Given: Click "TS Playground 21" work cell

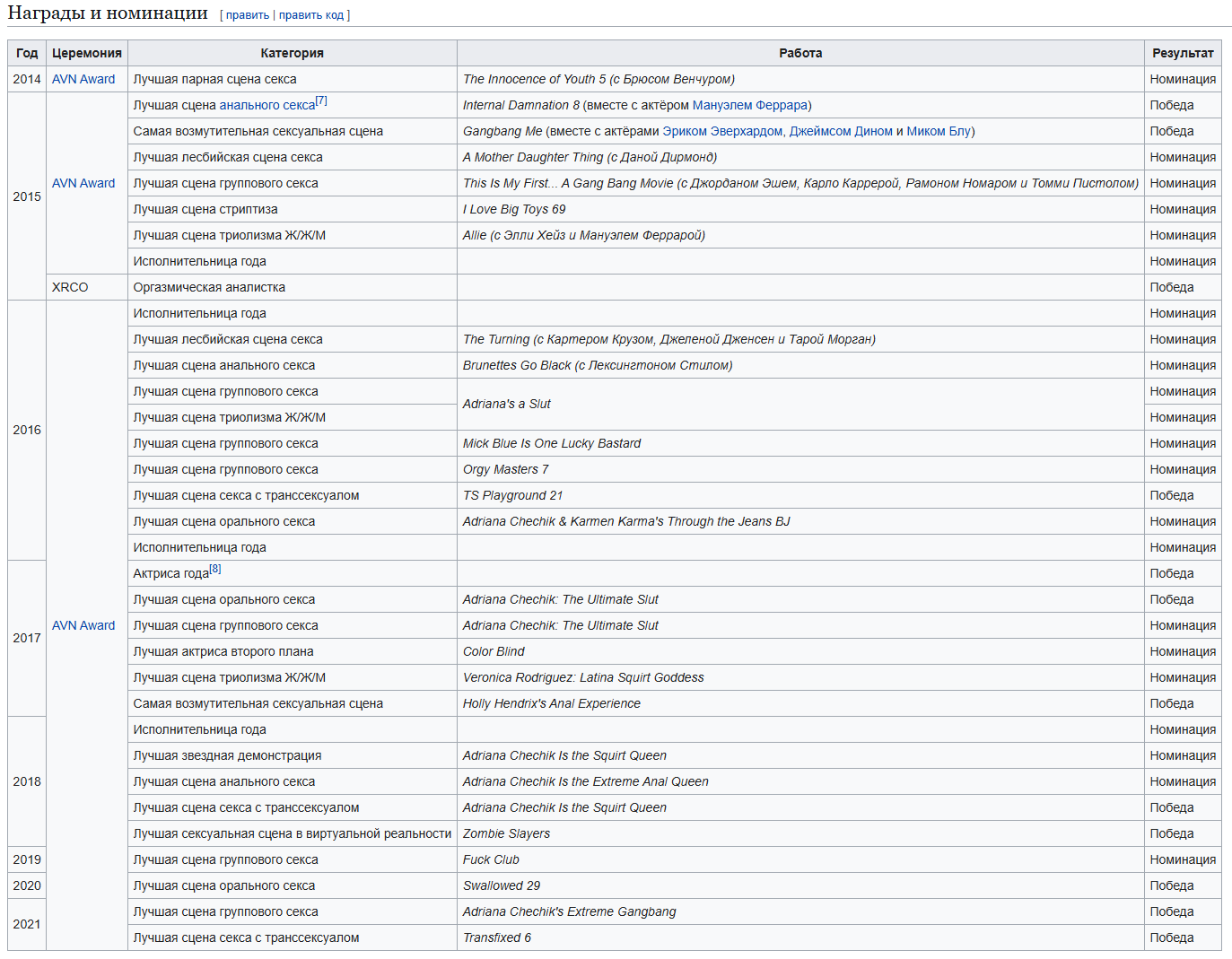Looking at the screenshot, I should (800, 495).
